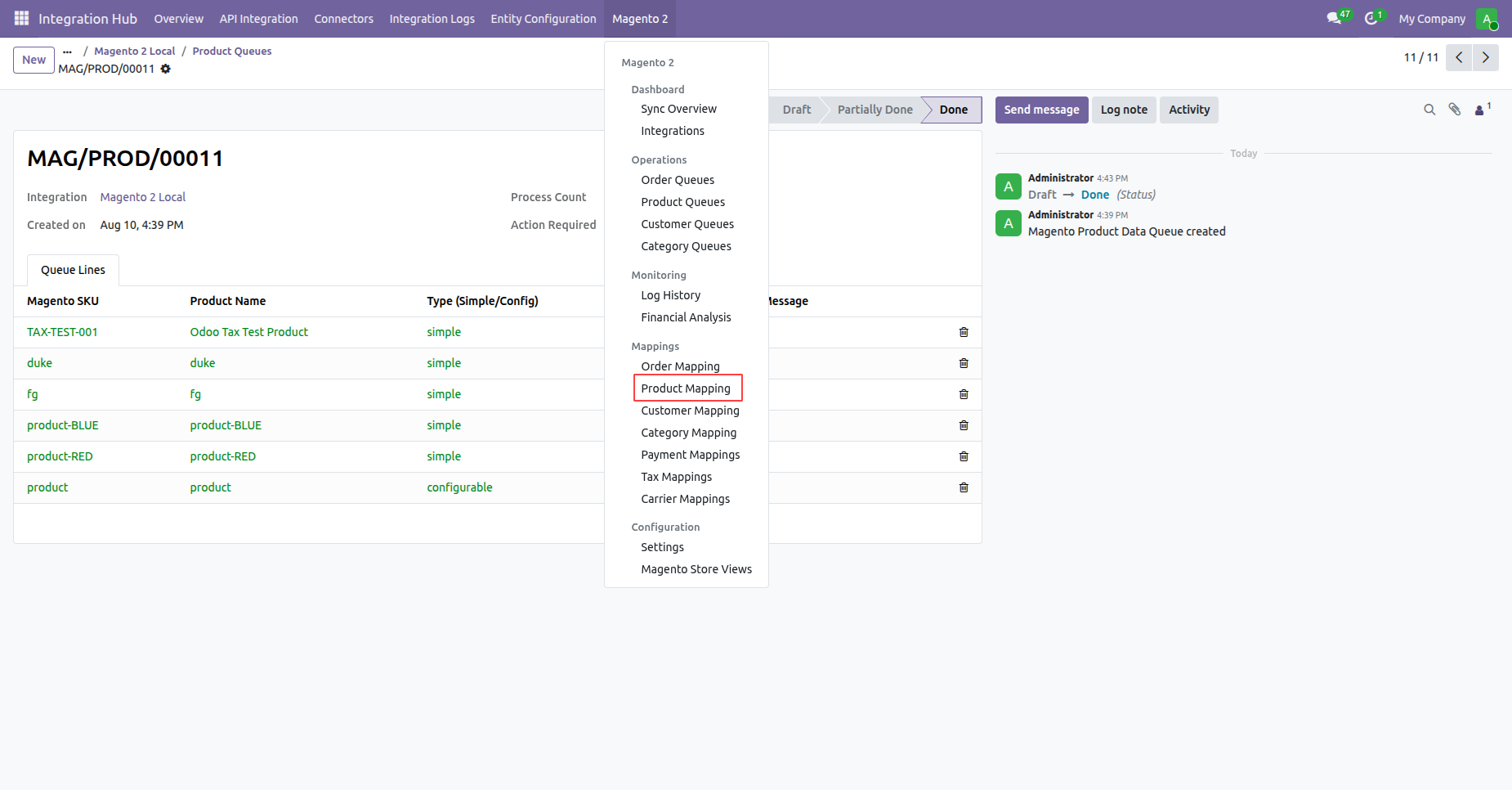This screenshot has width=1512, height=790.
Task: Open the Product Mapping menu entry
Action: 687,388
